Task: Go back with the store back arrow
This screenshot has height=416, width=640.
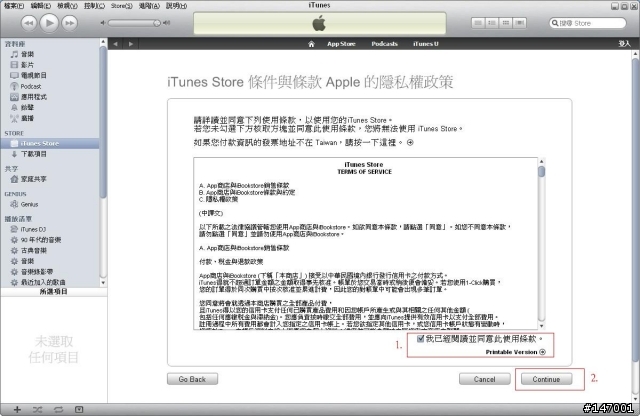Action: (x=116, y=44)
